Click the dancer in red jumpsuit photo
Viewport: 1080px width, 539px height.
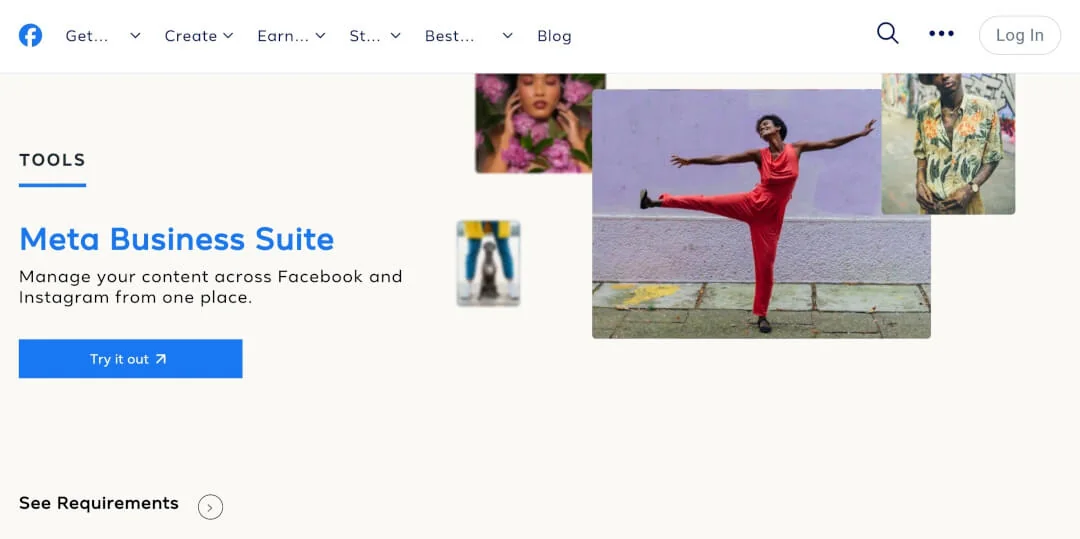pos(761,214)
